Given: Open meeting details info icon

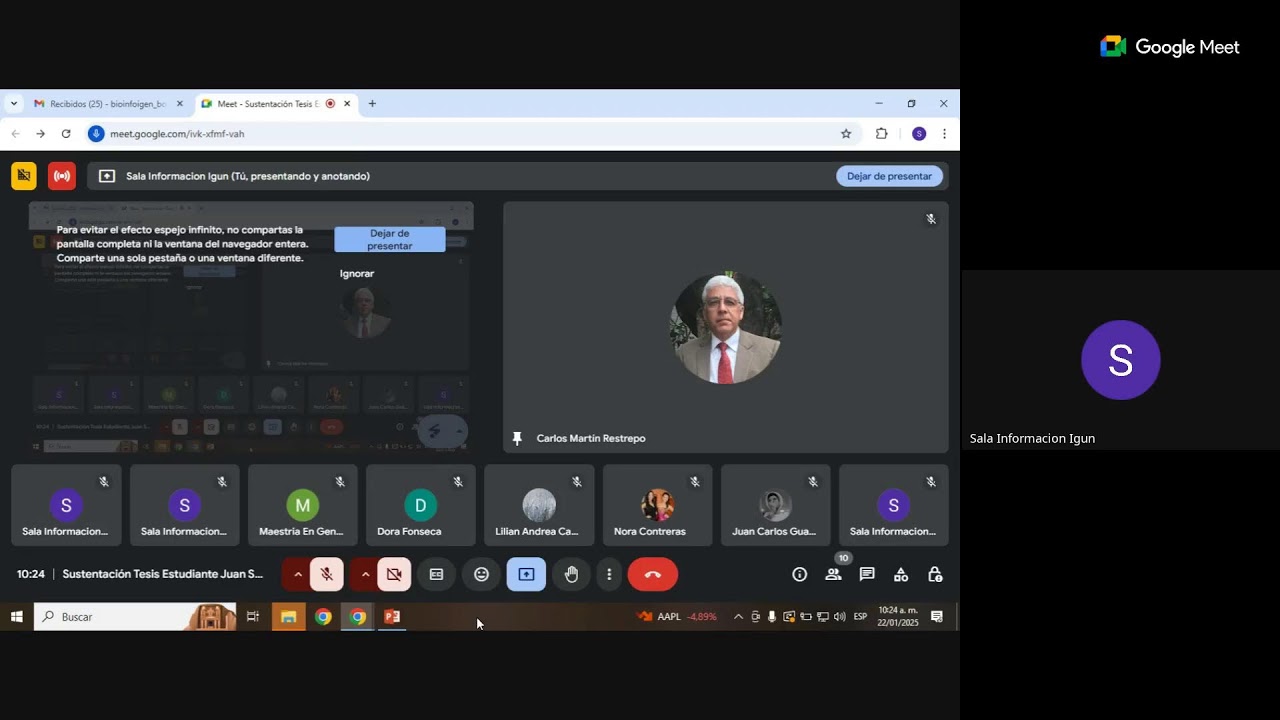Looking at the screenshot, I should tap(799, 574).
